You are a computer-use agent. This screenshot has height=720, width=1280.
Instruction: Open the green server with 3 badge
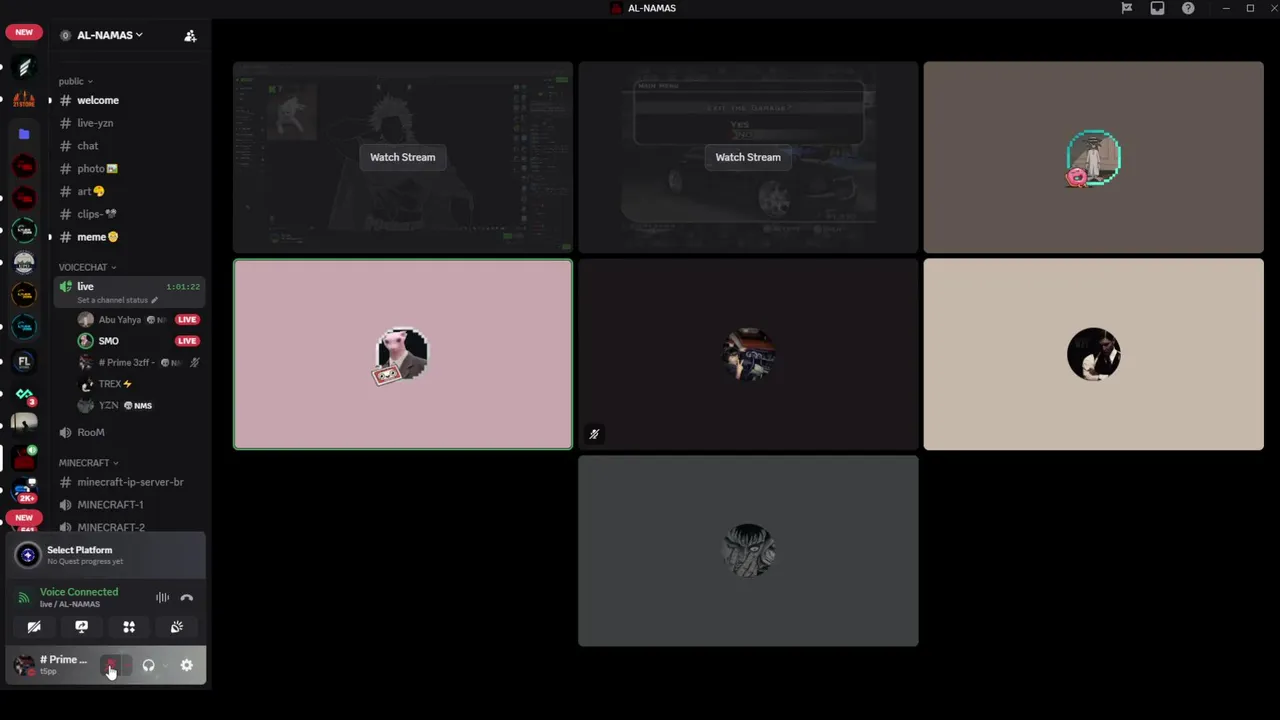(24, 395)
